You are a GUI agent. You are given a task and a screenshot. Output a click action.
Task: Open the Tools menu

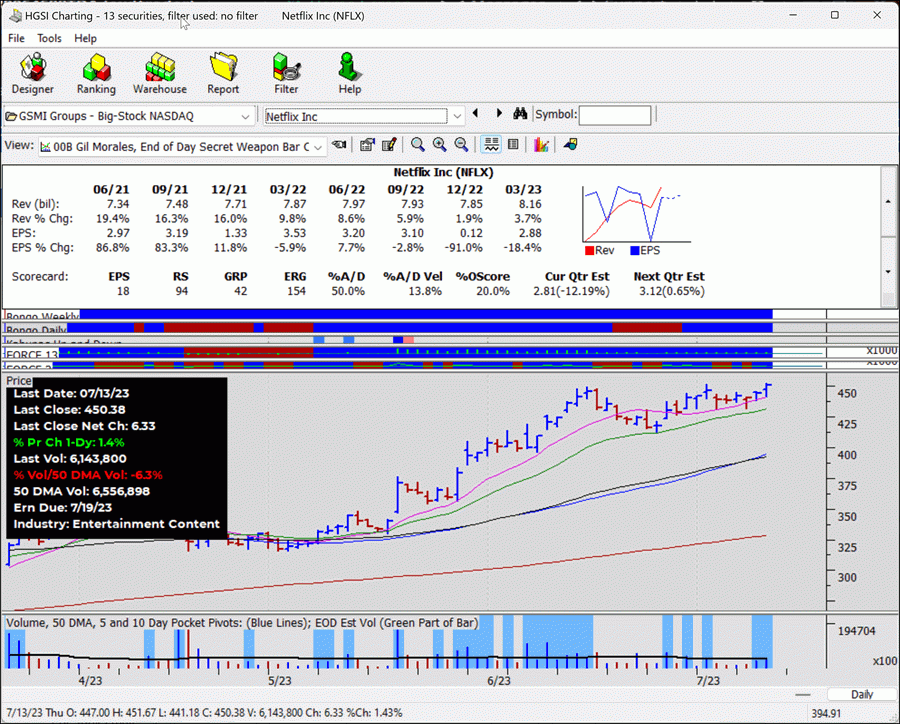pyautogui.click(x=49, y=38)
